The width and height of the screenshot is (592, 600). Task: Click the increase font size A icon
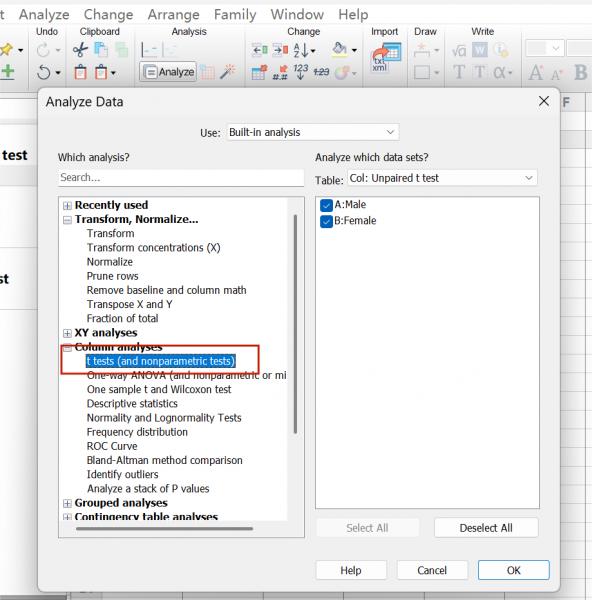point(536,72)
